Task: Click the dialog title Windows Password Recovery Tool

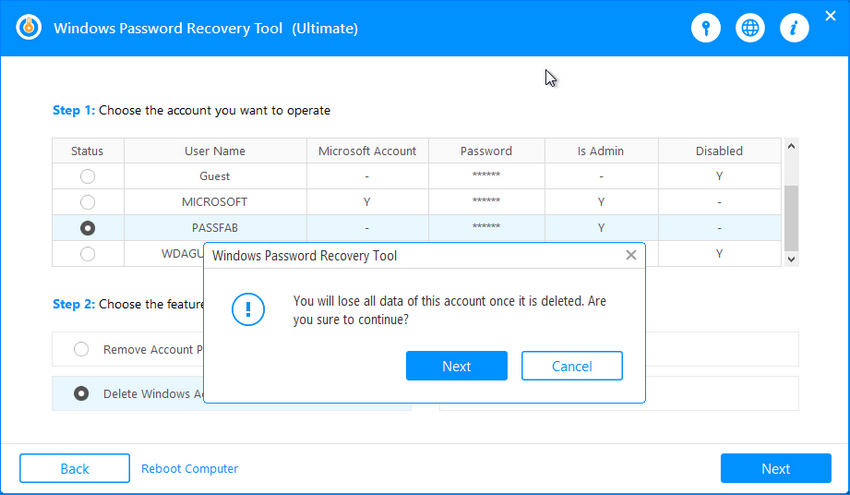Action: click(305, 255)
